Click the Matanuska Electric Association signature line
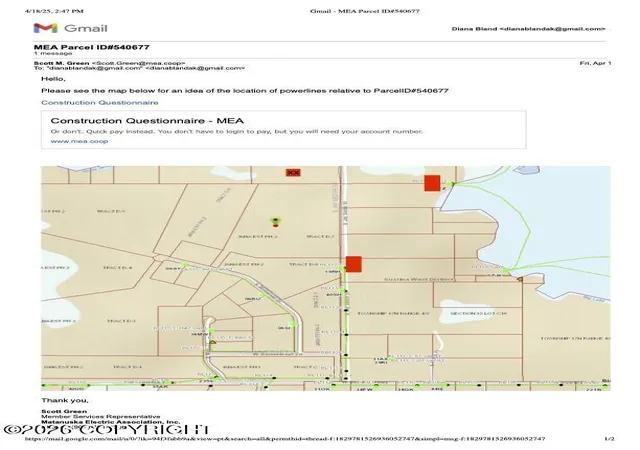This screenshot has width=640, height=450. 110,422
